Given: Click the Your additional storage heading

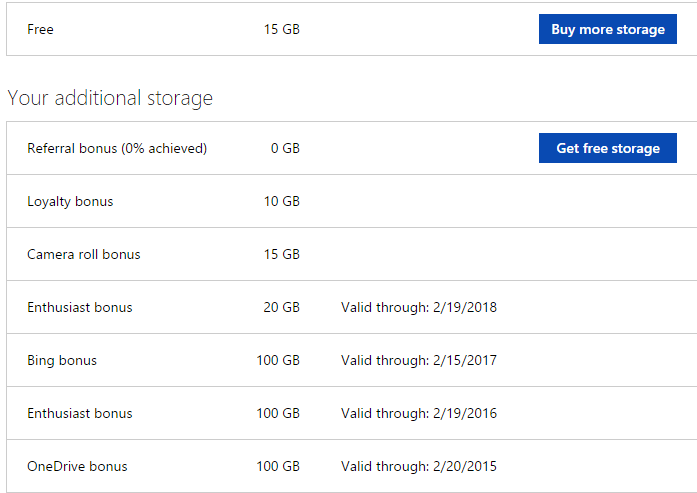Looking at the screenshot, I should (x=110, y=98).
